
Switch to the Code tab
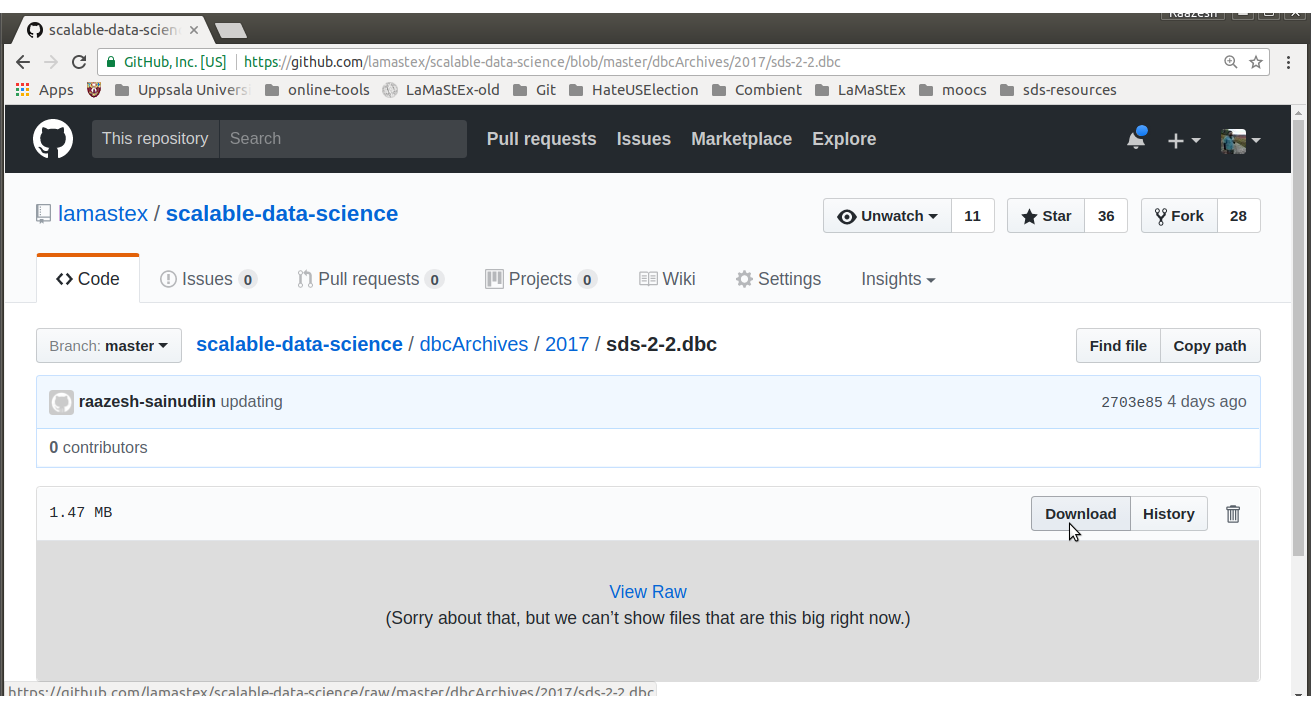coord(88,279)
